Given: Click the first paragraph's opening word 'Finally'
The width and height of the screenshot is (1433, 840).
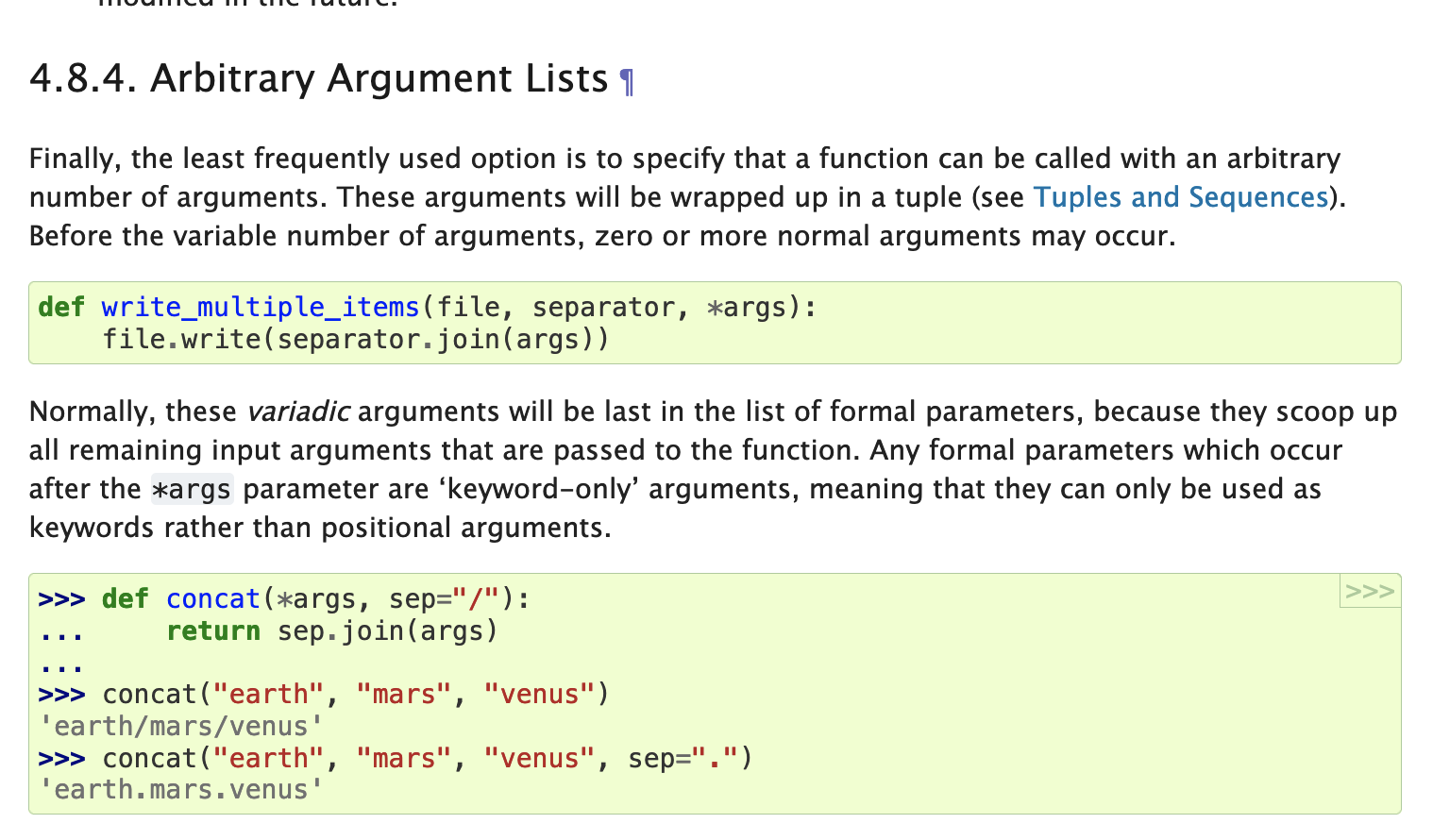Looking at the screenshot, I should (74, 159).
